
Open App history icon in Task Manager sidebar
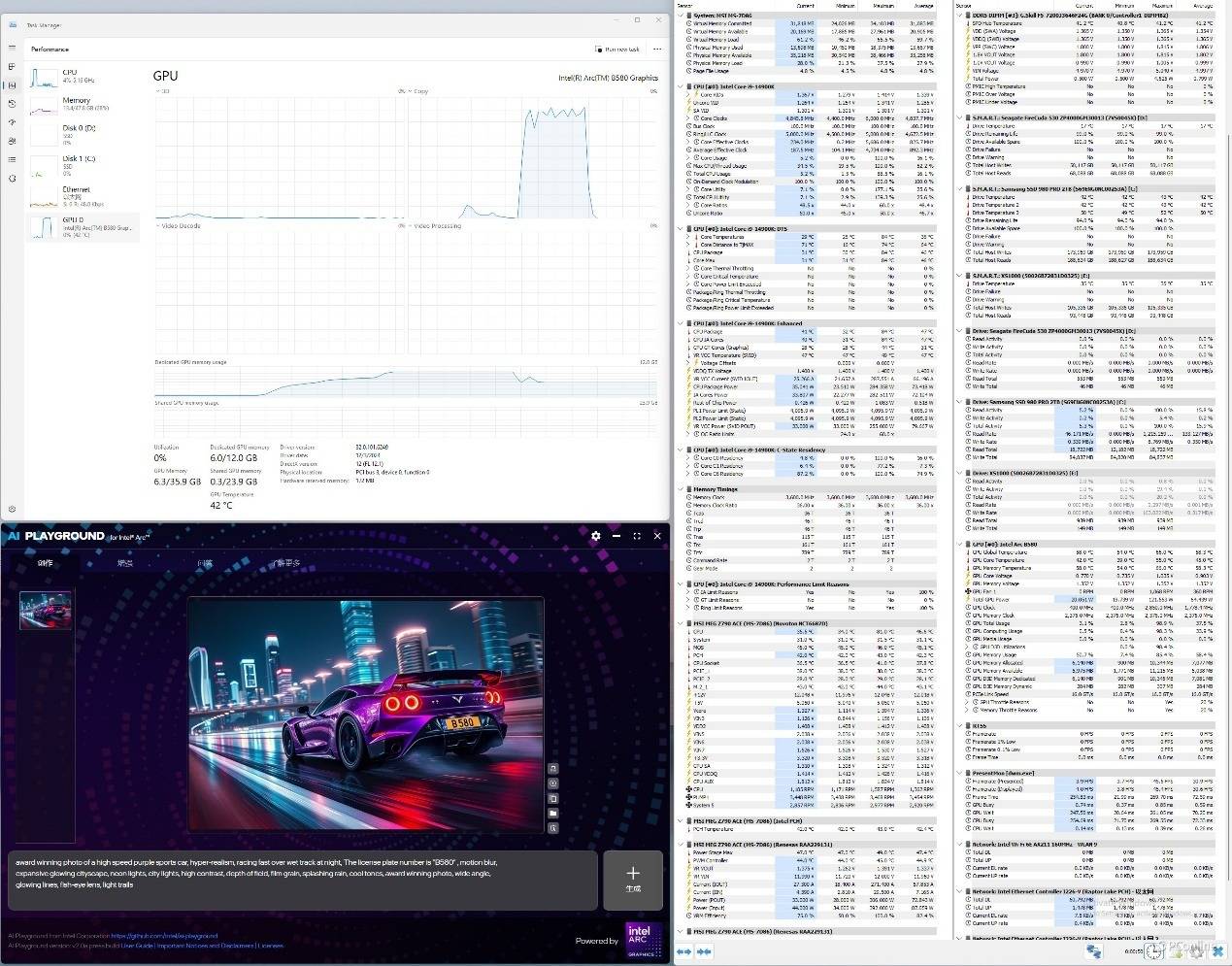tap(12, 104)
